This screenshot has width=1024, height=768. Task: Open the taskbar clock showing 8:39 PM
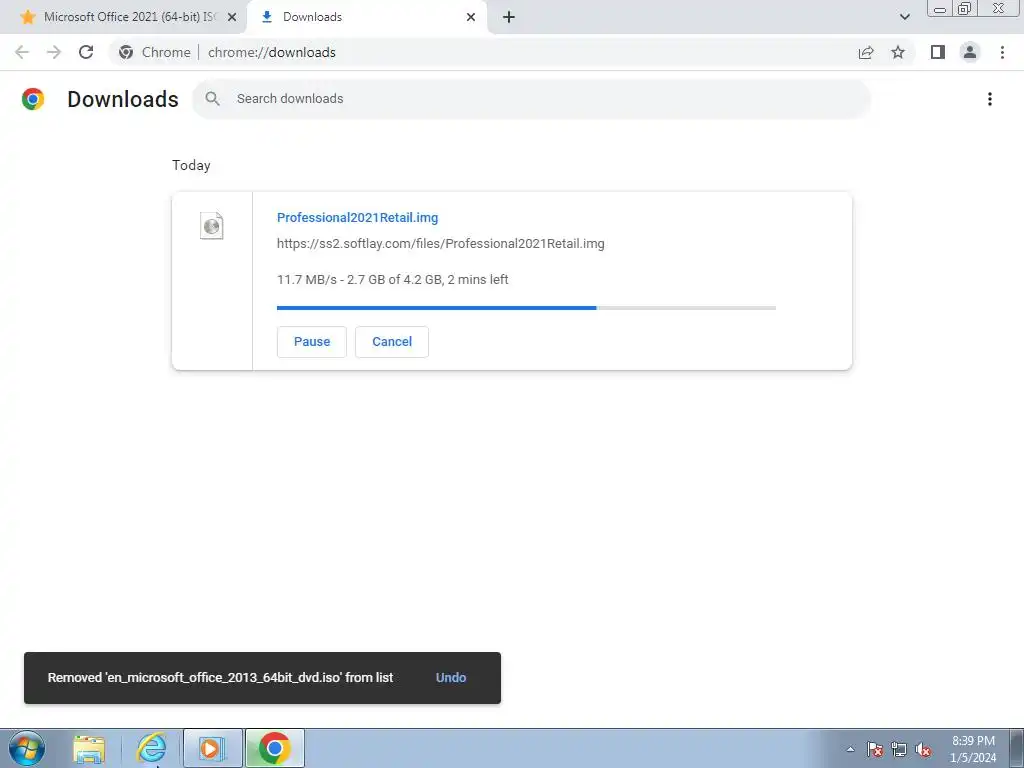click(973, 749)
